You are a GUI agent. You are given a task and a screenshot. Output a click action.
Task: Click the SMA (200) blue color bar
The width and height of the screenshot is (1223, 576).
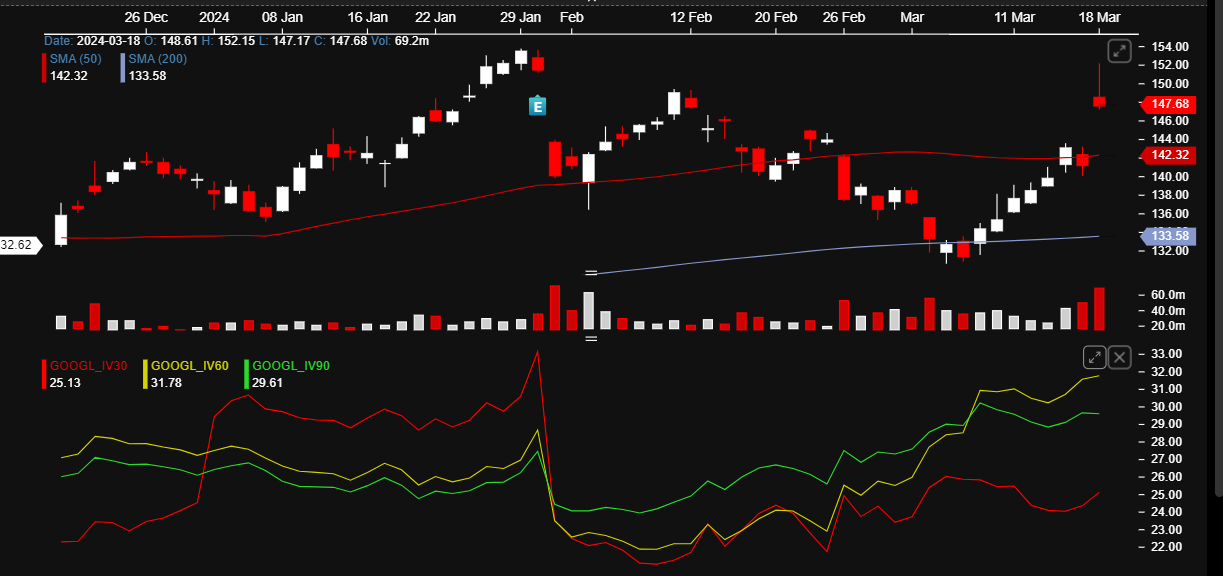[123, 67]
